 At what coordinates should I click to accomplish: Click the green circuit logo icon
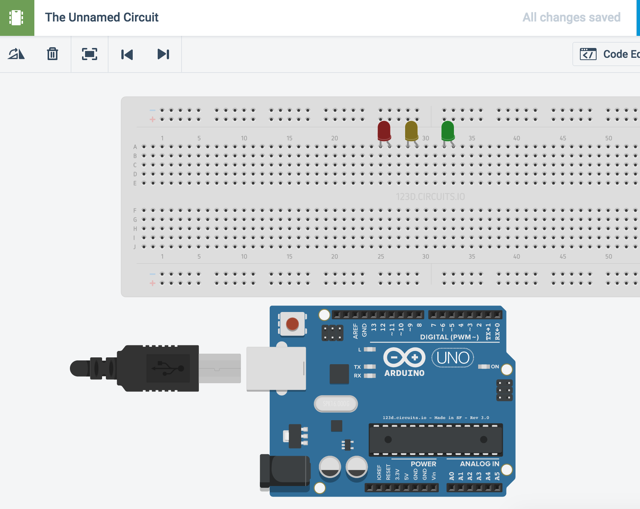(17, 18)
